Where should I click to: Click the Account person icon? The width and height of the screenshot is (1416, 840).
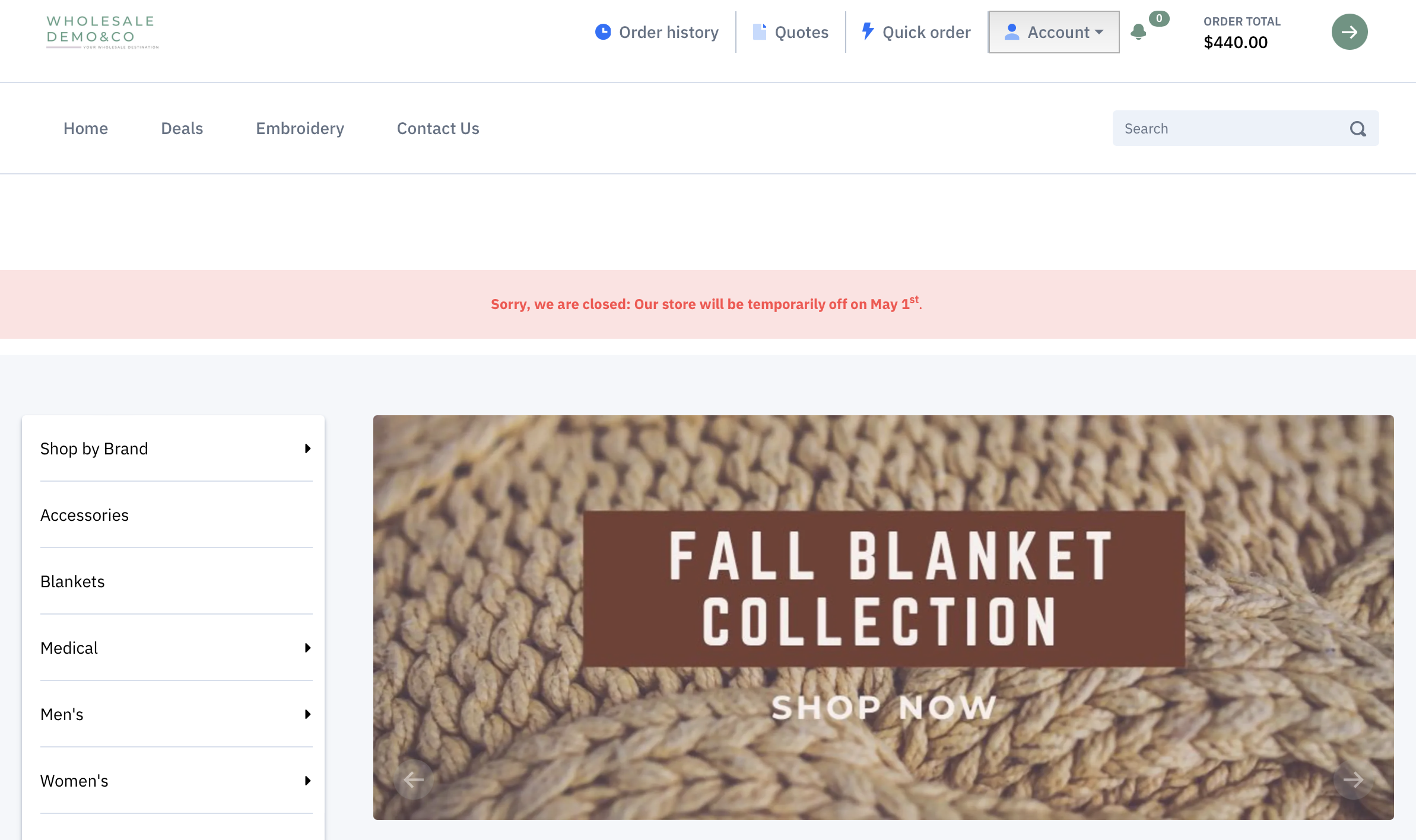(1012, 32)
